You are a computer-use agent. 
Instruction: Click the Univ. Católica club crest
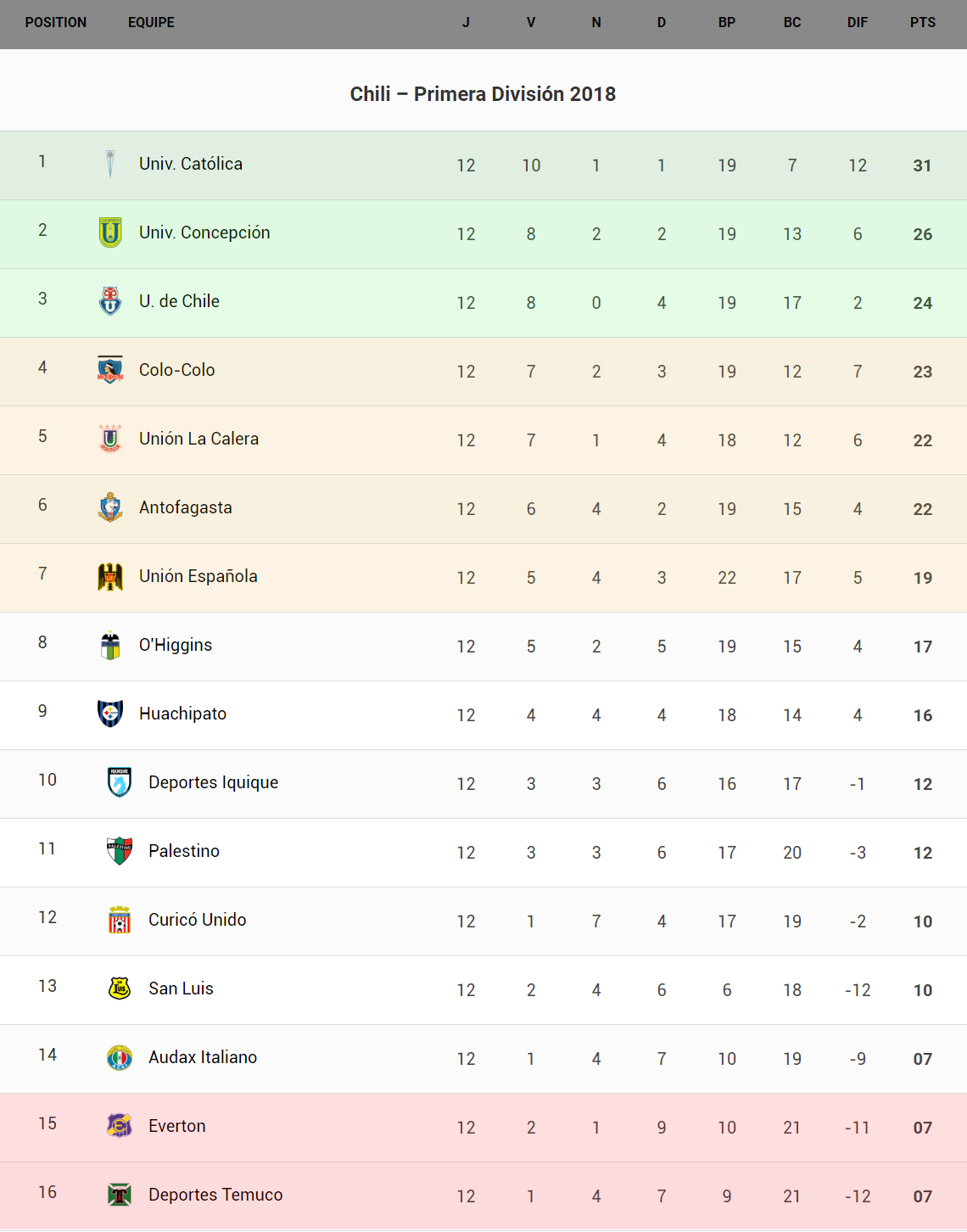[x=110, y=164]
